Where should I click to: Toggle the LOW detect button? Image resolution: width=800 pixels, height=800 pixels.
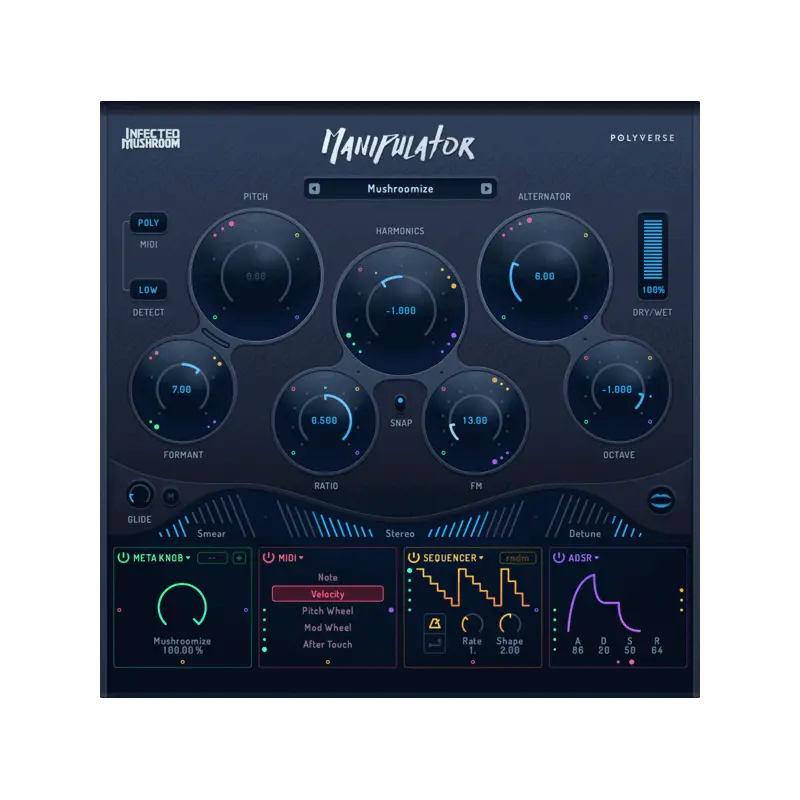click(x=148, y=290)
